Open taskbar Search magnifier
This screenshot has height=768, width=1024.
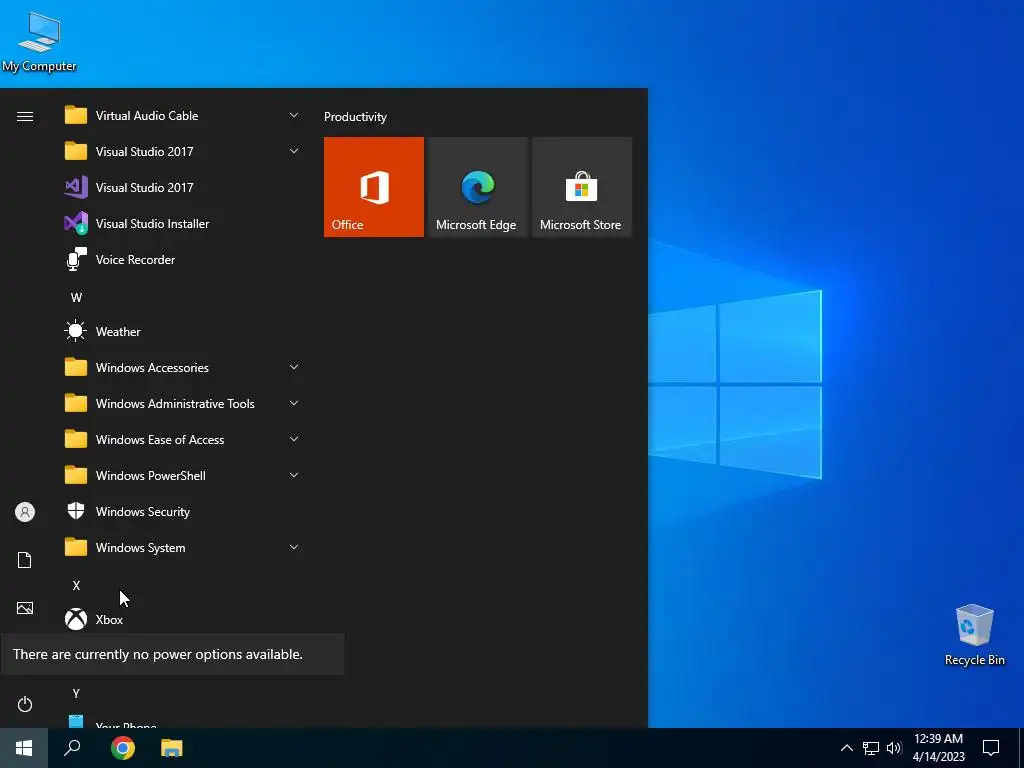(x=72, y=748)
